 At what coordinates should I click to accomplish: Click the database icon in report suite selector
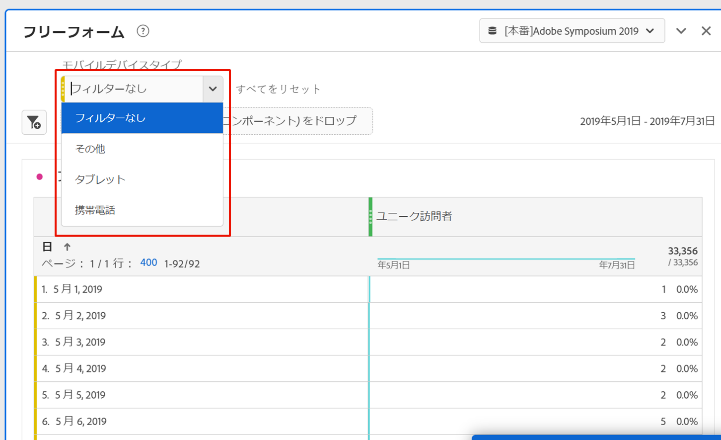492,31
